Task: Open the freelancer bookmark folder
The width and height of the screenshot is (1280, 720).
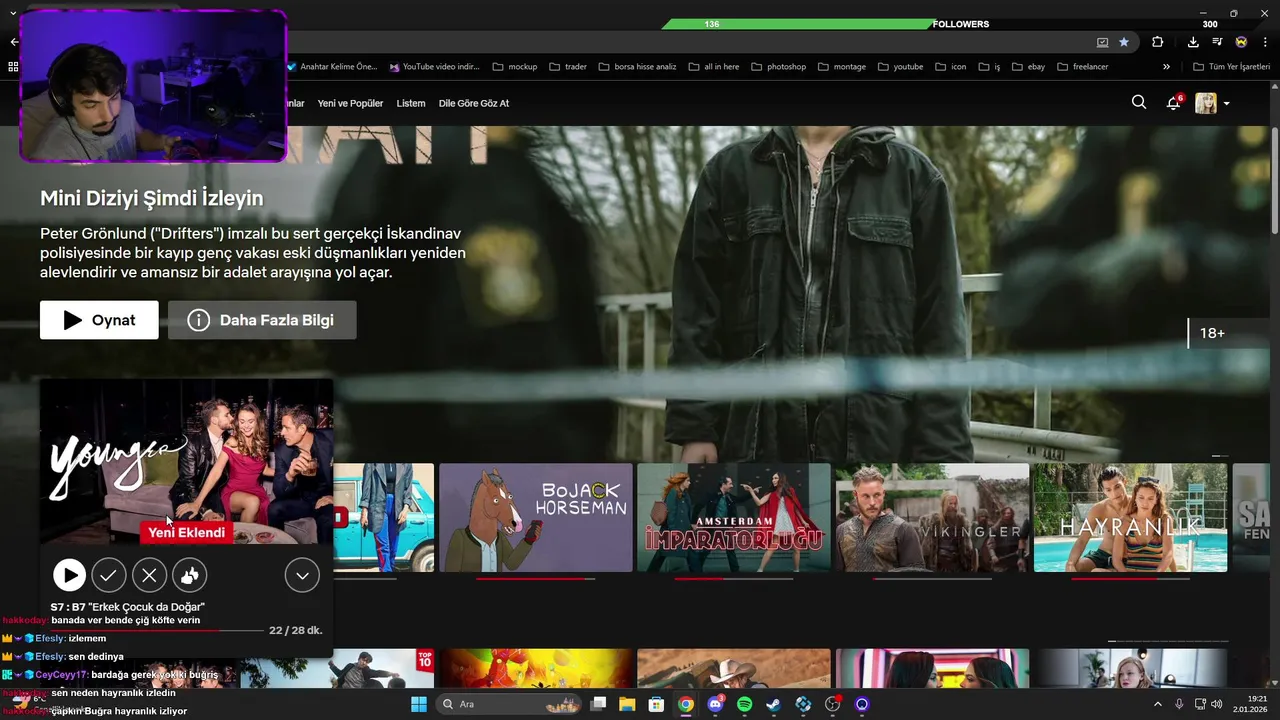Action: point(1082,67)
